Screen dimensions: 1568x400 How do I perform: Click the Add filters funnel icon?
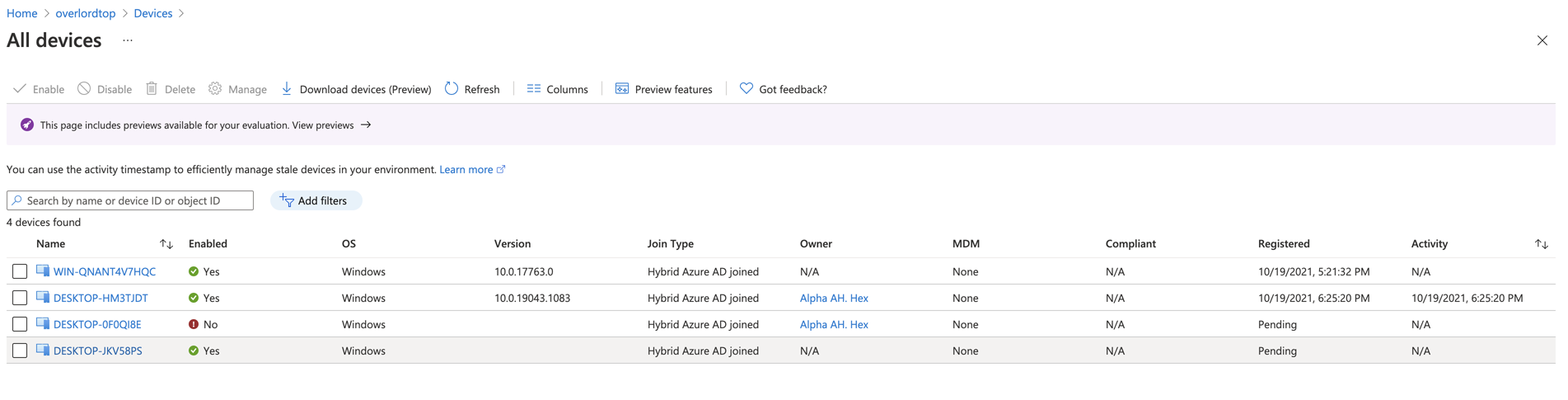tap(287, 200)
